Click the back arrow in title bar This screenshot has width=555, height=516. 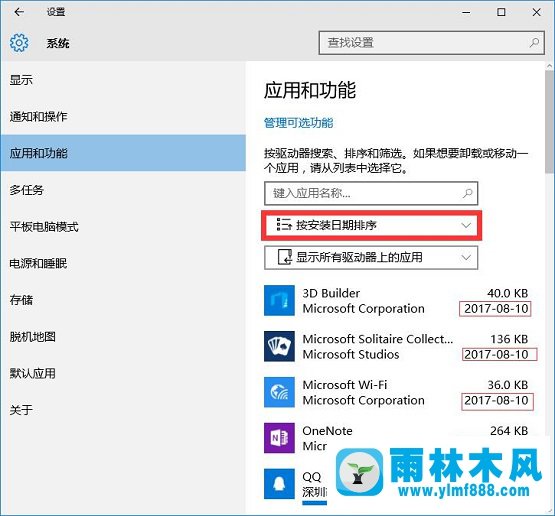pos(19,12)
